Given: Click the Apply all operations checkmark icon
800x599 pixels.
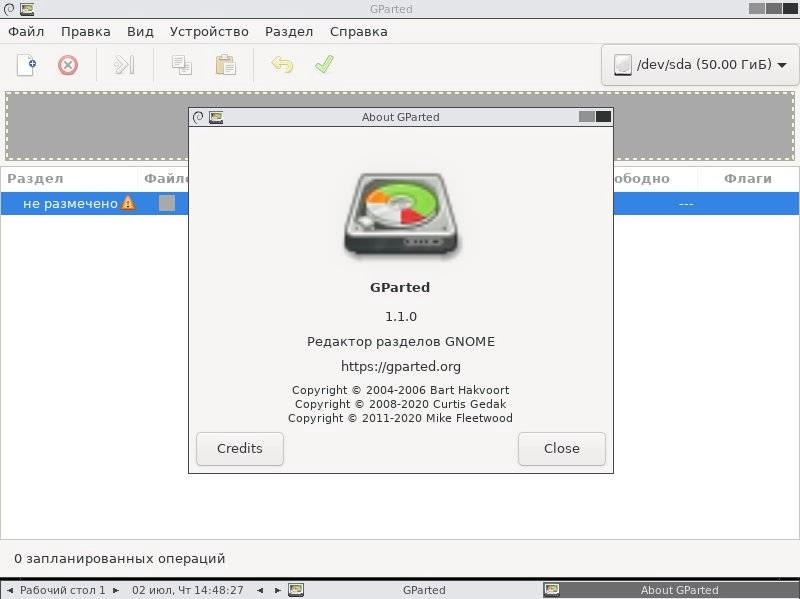Looking at the screenshot, I should [x=324, y=64].
